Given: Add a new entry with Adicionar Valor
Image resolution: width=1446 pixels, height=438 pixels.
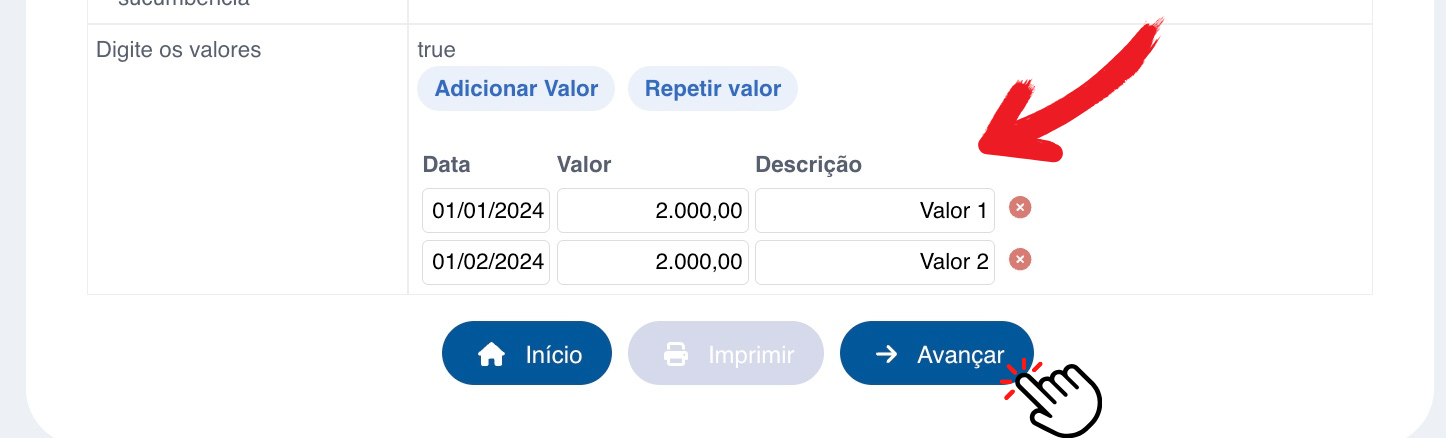Looking at the screenshot, I should coord(516,88).
